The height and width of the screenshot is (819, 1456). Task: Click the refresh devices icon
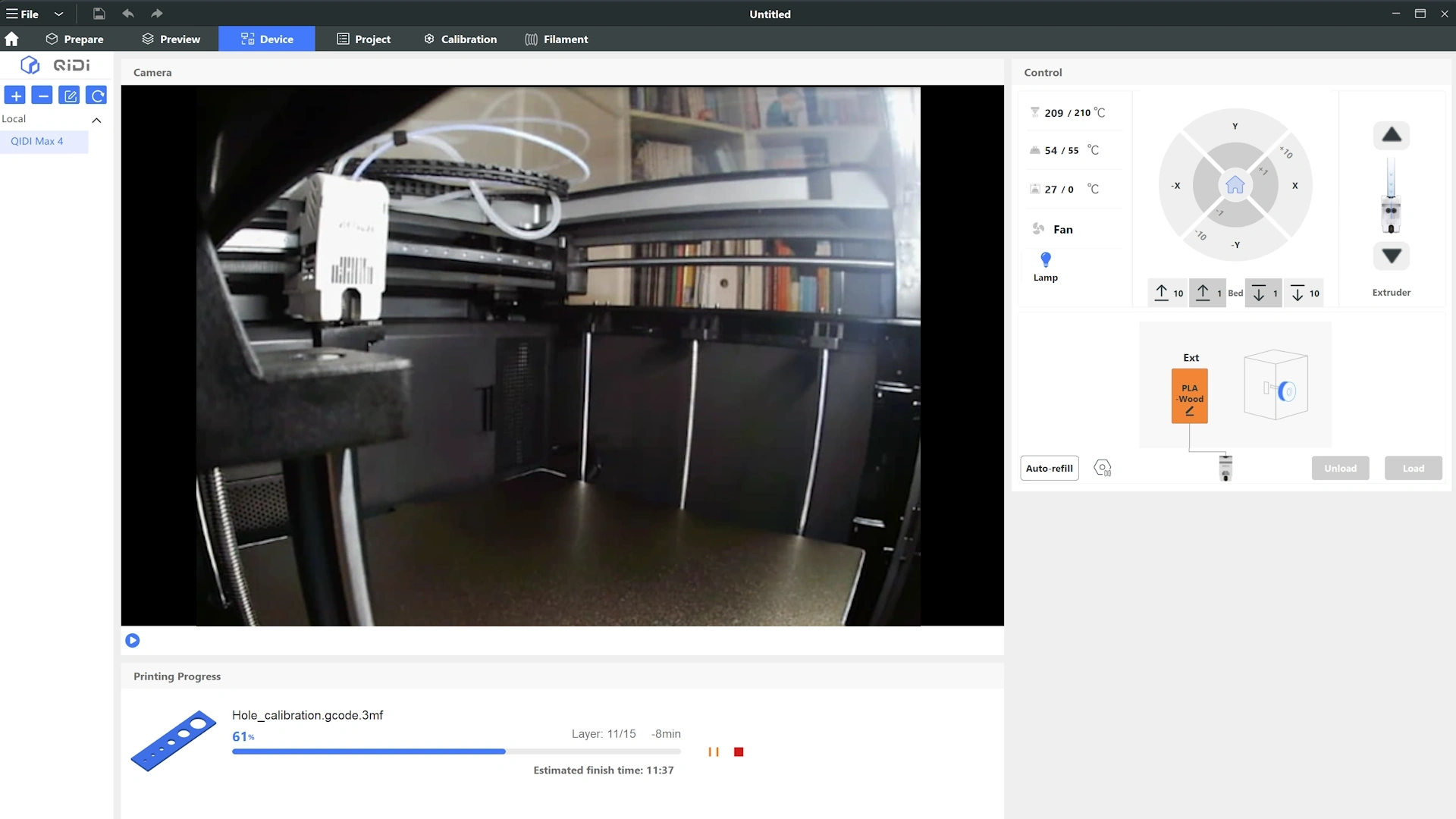(x=97, y=96)
